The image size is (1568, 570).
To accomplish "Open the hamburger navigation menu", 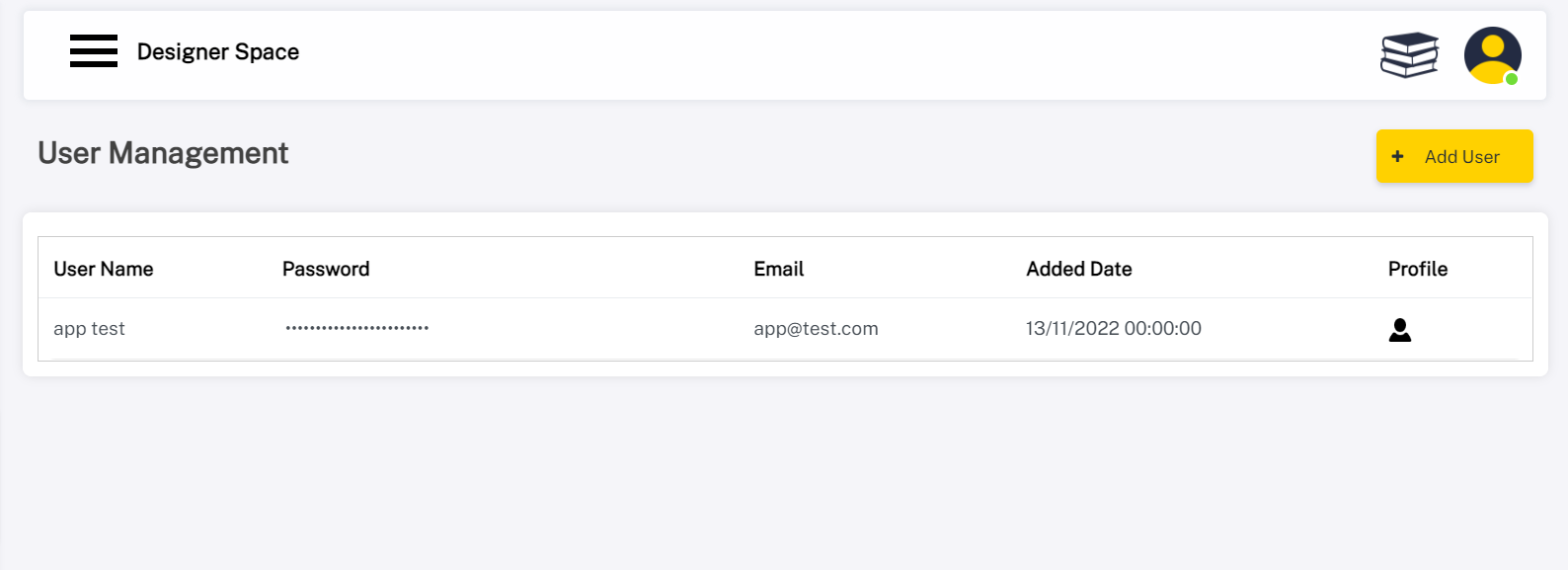I will (94, 51).
